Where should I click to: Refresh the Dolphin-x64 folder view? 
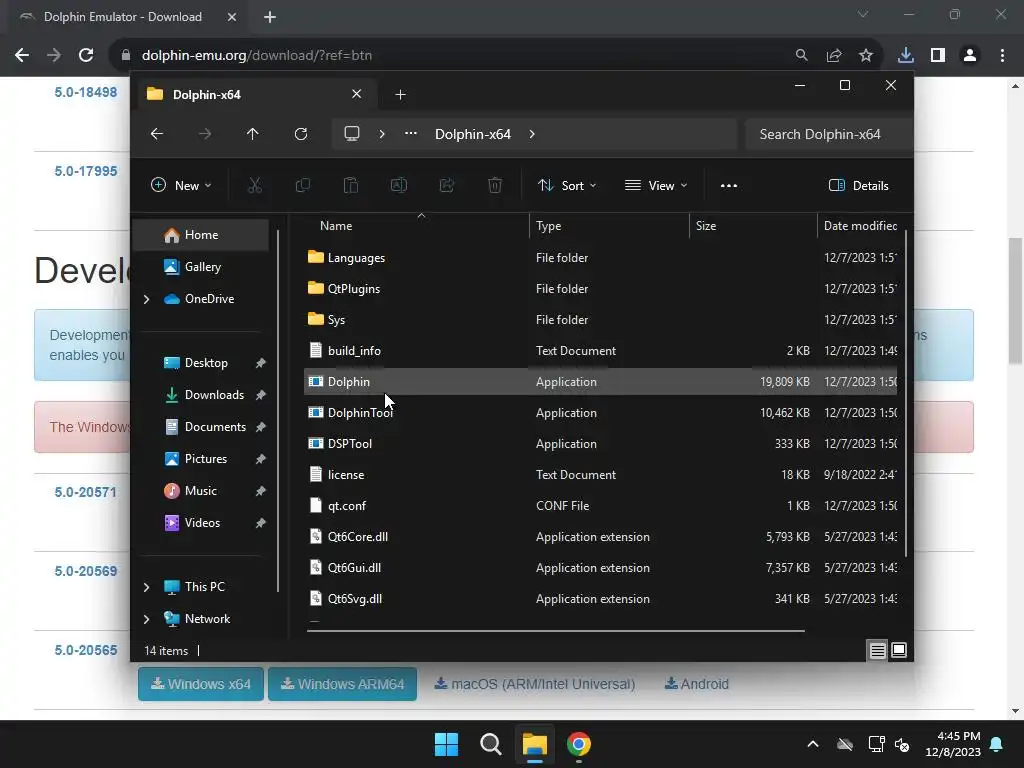[301, 134]
